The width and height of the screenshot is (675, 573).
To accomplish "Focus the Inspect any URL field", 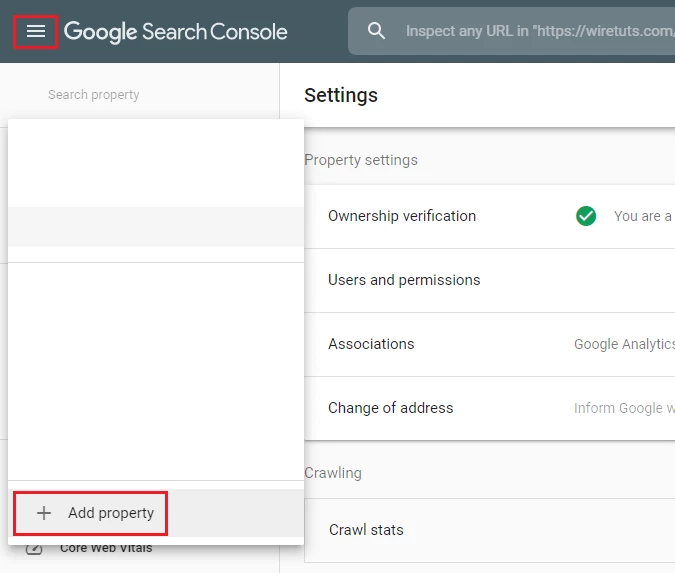I will [x=530, y=31].
